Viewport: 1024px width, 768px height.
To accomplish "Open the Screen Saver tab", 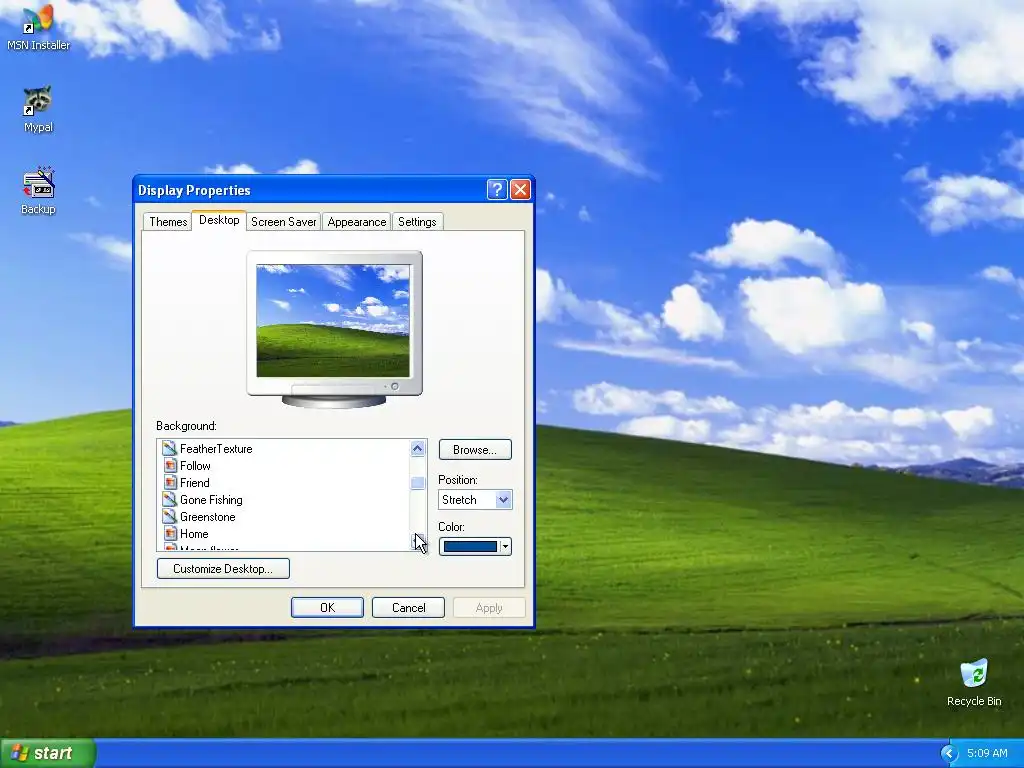I will click(283, 221).
